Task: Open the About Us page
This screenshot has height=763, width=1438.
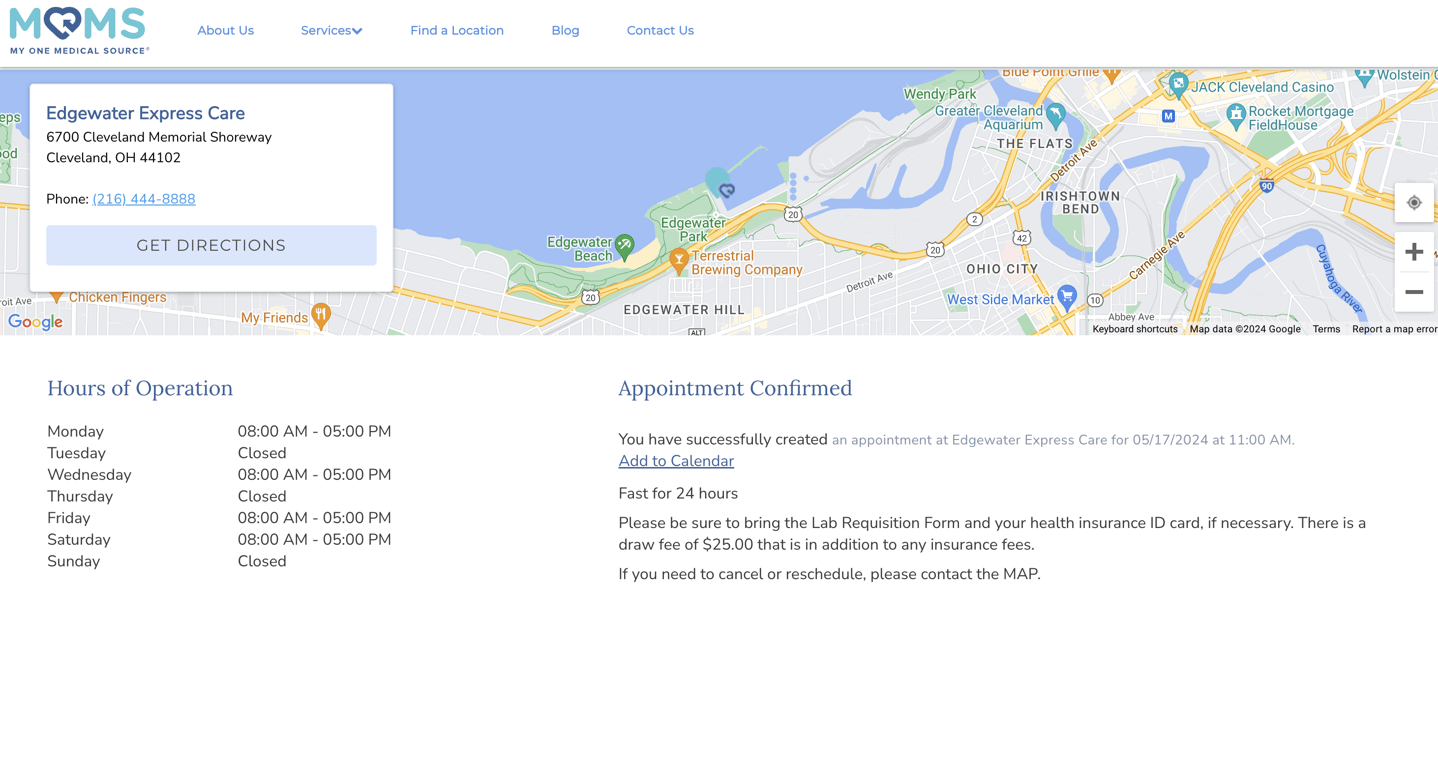Action: 225,30
